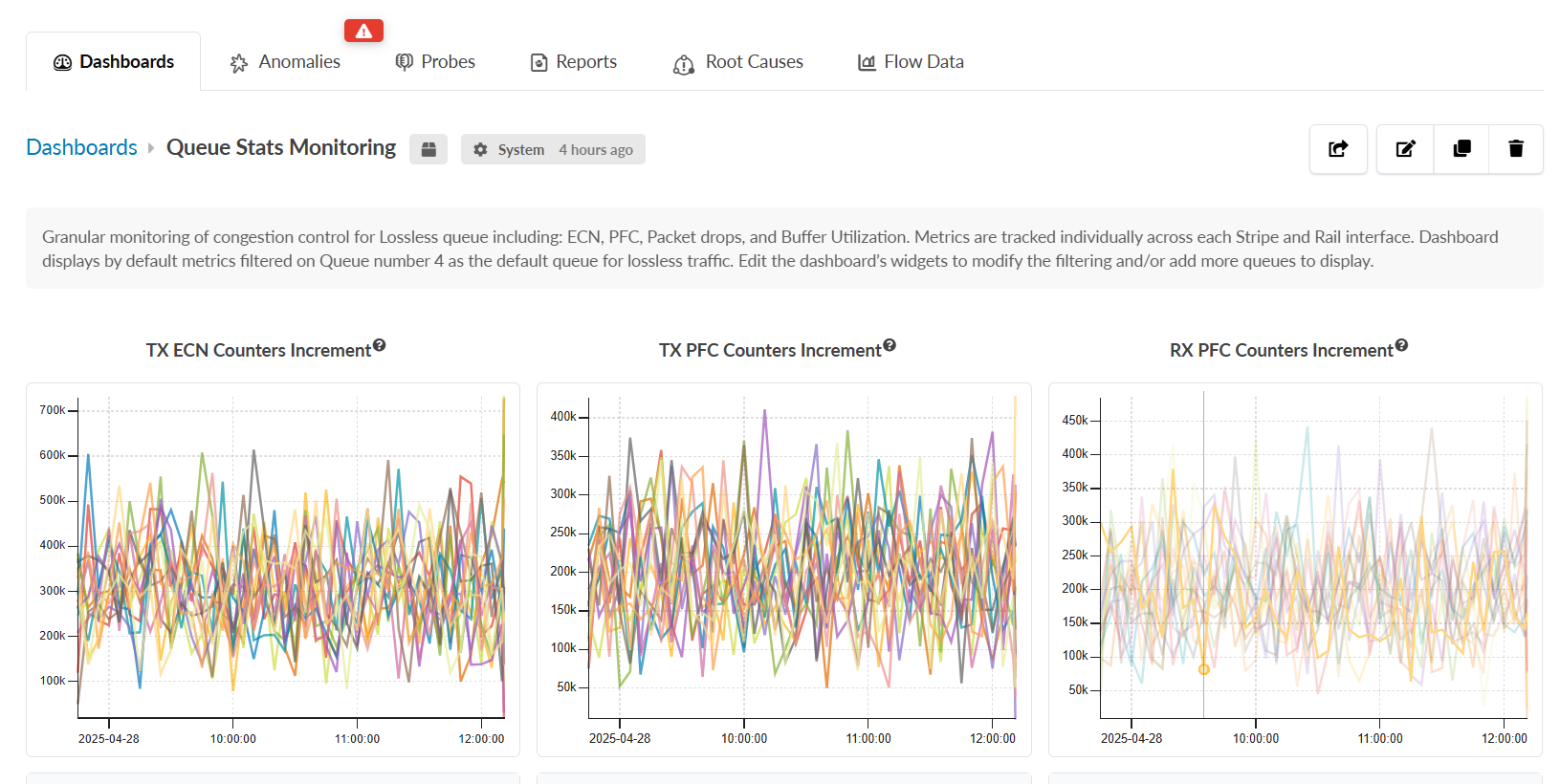
Task: Click the edit dashboard pencil icon
Action: 1405,149
